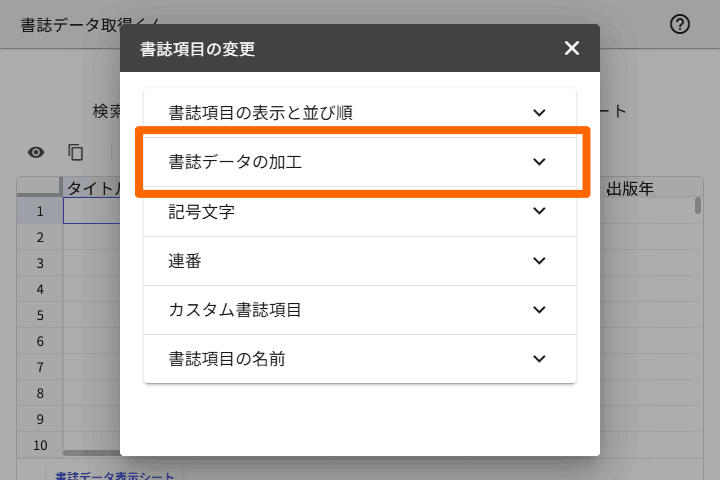Expand 書誌項目の表示と並び順 chevron
The height and width of the screenshot is (480, 720).
pyautogui.click(x=540, y=113)
